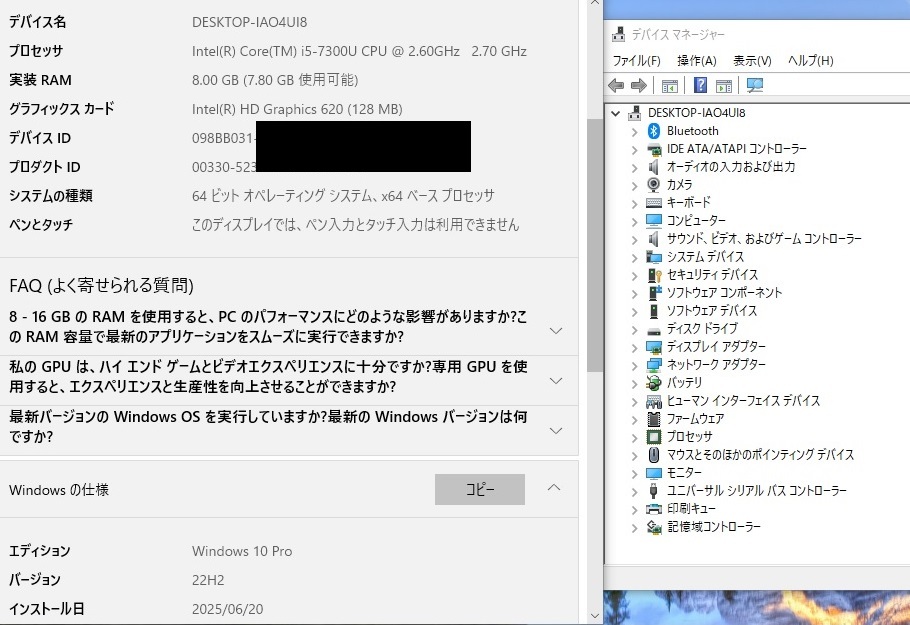Screen dimensions: 910x625
Task: Click the firmware category icon
Action: (x=653, y=418)
